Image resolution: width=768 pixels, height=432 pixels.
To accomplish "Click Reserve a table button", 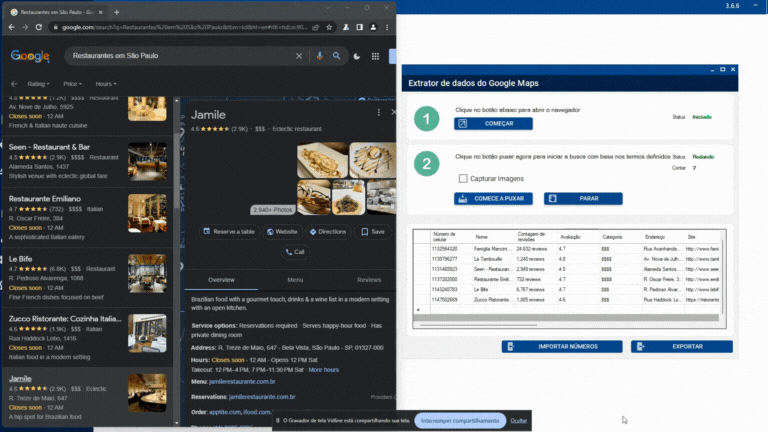I will tap(229, 232).
